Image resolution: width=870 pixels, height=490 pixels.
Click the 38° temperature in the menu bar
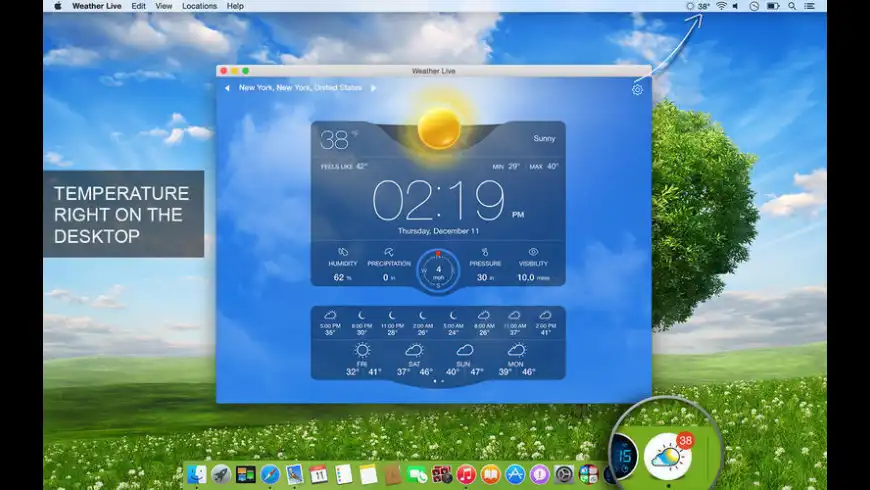point(704,6)
